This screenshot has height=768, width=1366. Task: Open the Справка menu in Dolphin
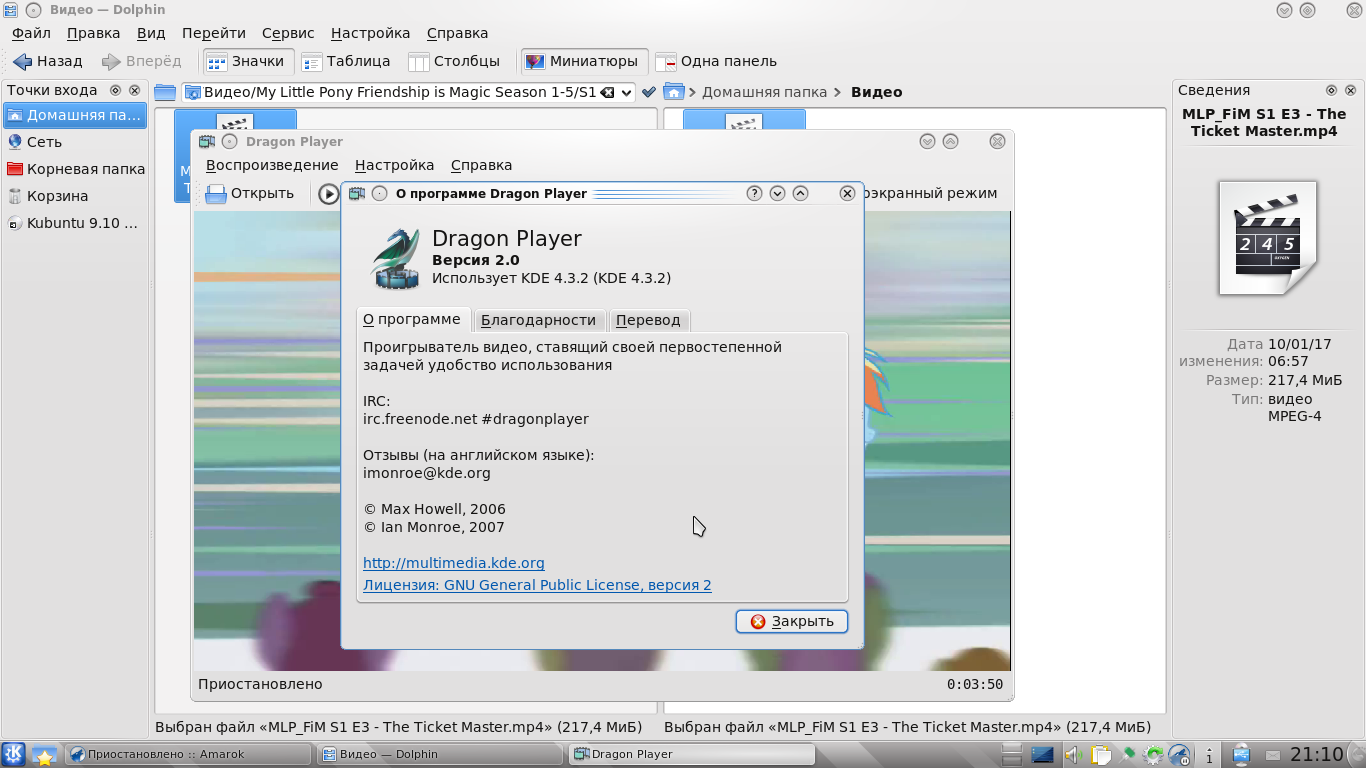click(457, 33)
